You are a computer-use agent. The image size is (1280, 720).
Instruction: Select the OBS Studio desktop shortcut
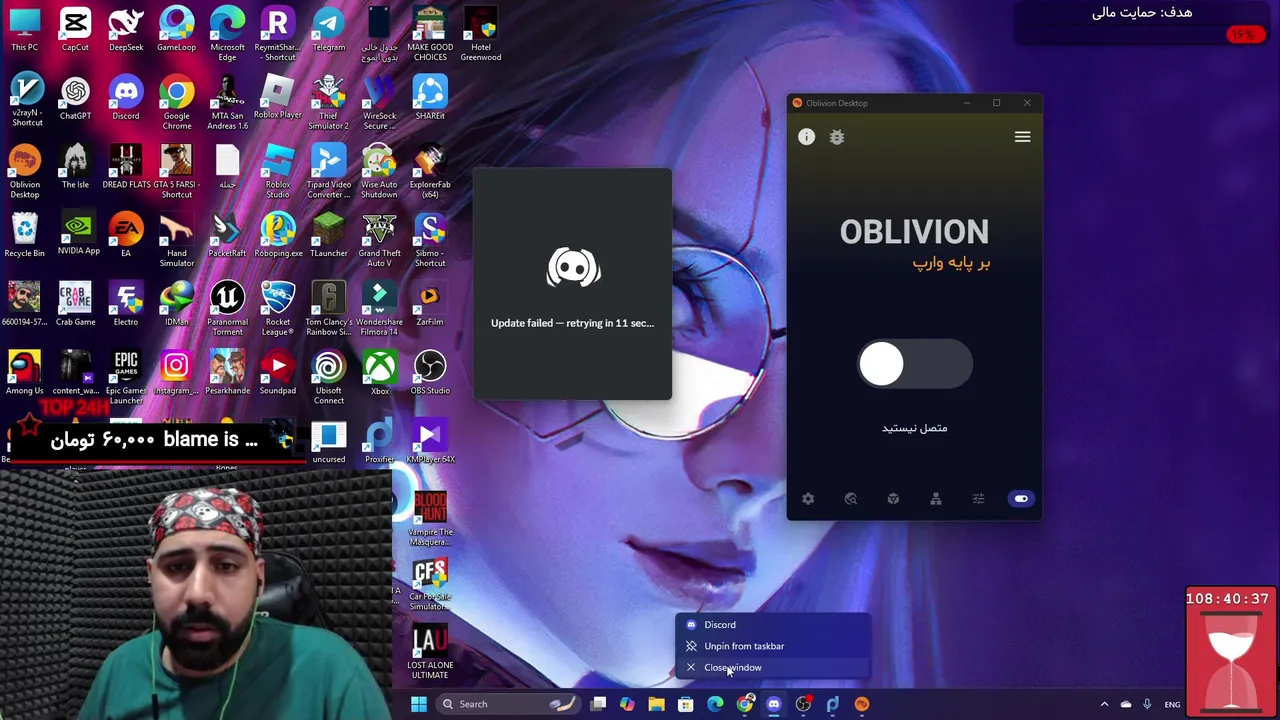[430, 372]
